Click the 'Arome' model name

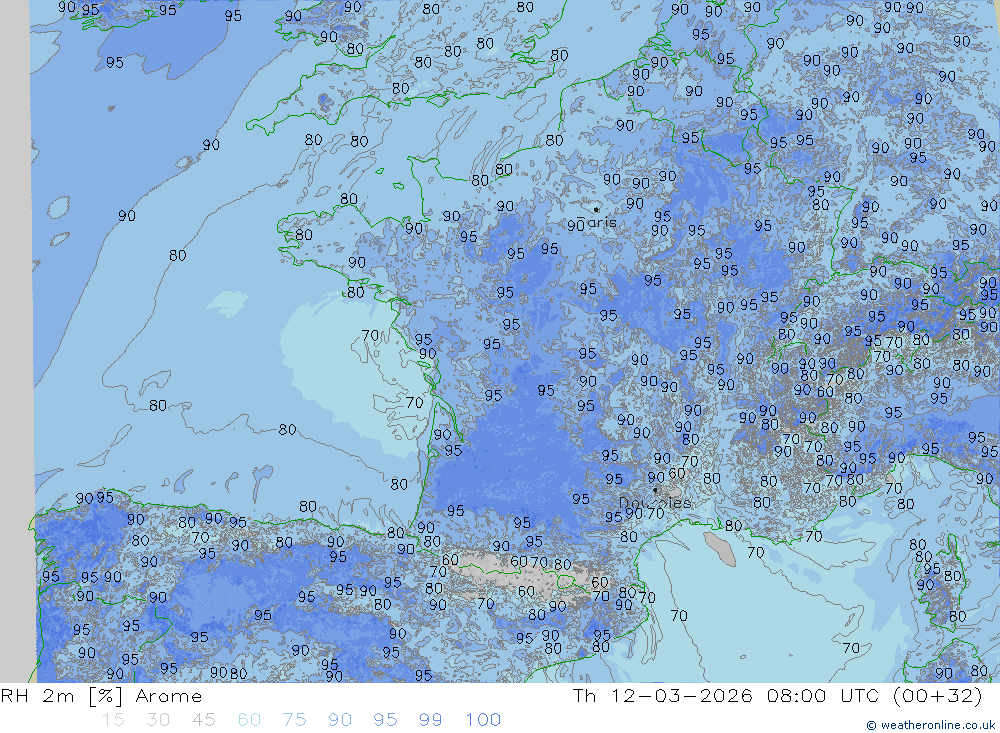coord(168,696)
